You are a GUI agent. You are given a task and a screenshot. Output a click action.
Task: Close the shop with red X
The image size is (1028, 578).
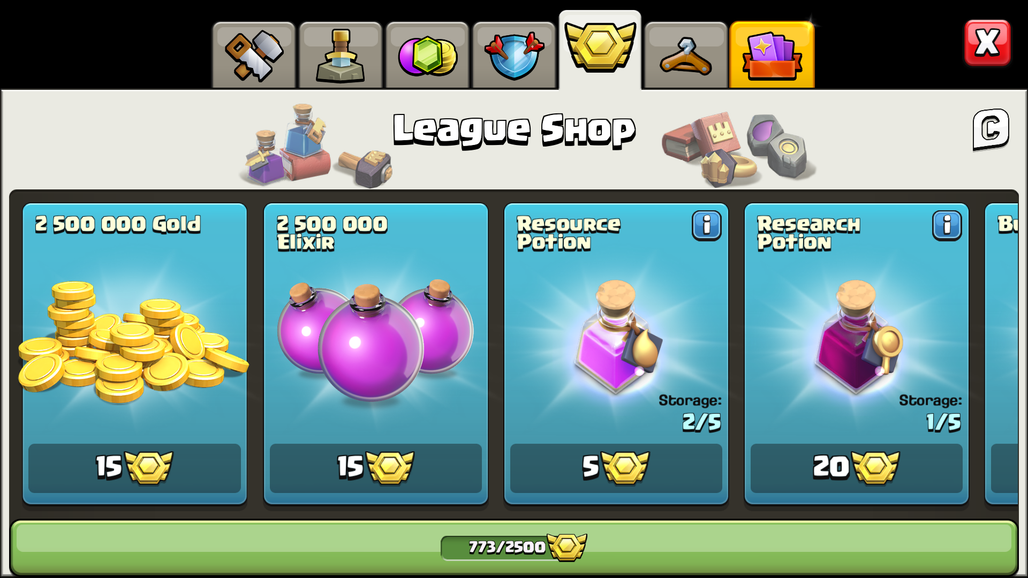987,43
